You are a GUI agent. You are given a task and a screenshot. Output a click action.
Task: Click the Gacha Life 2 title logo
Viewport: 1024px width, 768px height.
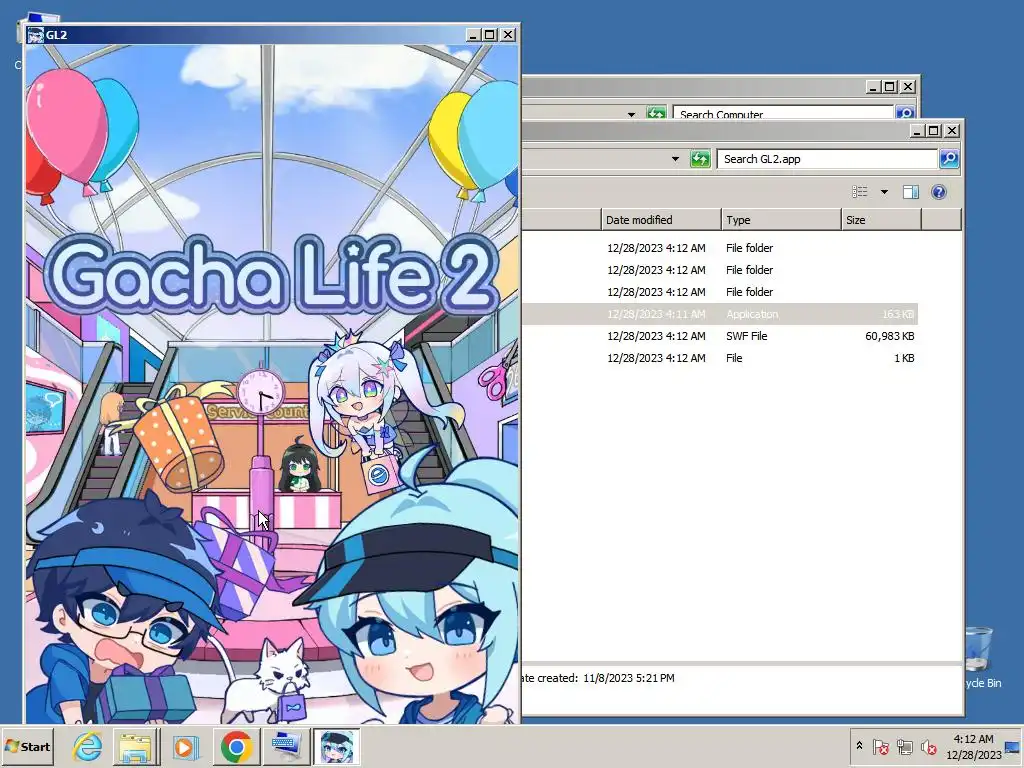click(272, 274)
